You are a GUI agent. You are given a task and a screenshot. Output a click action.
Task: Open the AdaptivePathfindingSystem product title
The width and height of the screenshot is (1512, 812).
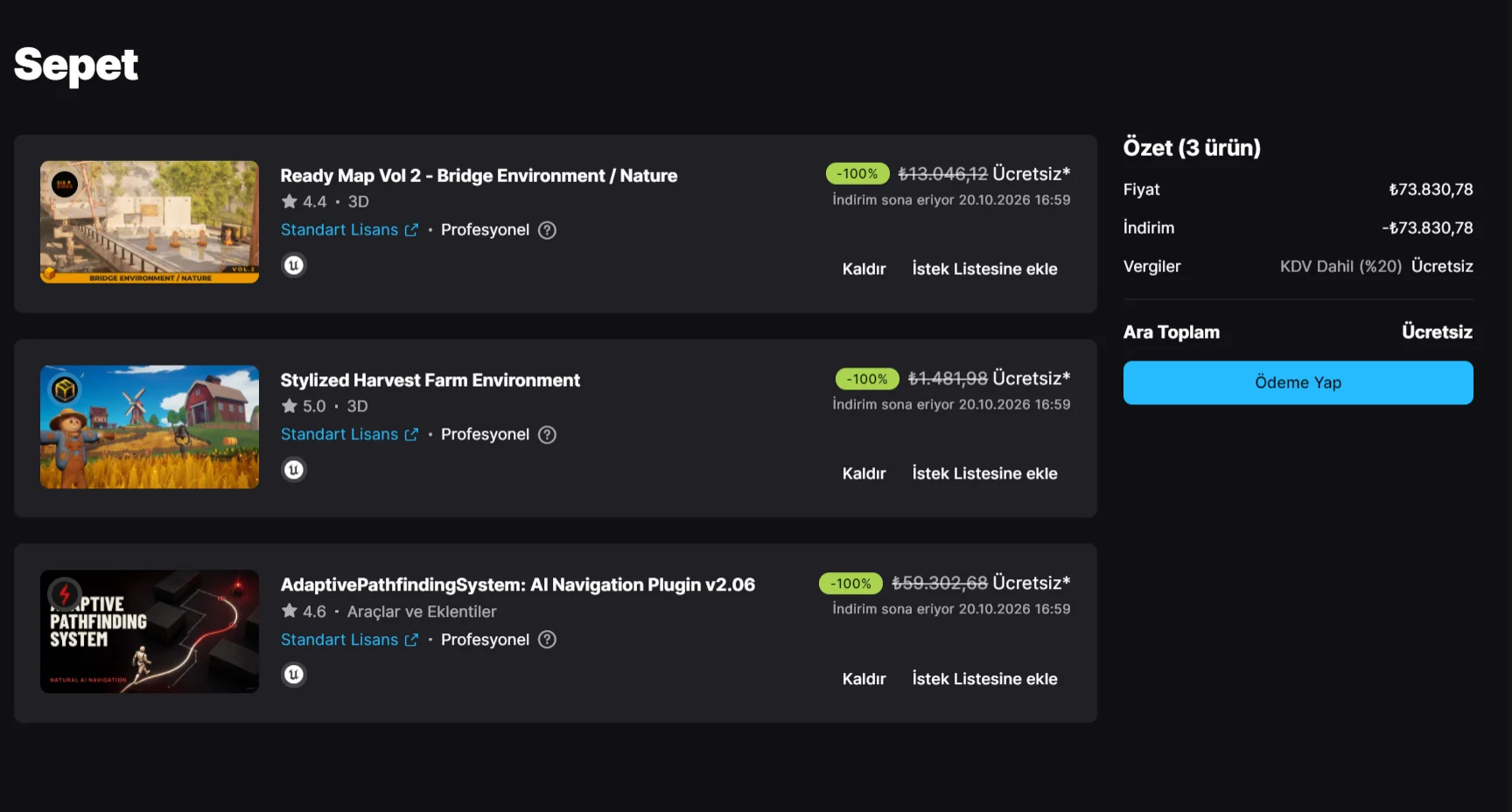pos(517,584)
